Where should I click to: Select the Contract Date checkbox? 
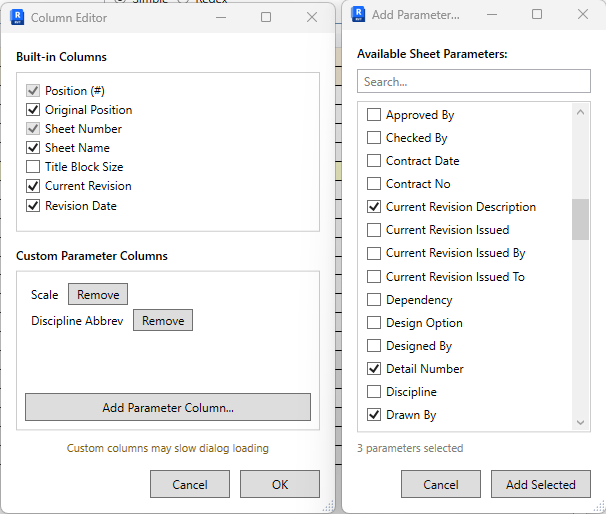(374, 161)
